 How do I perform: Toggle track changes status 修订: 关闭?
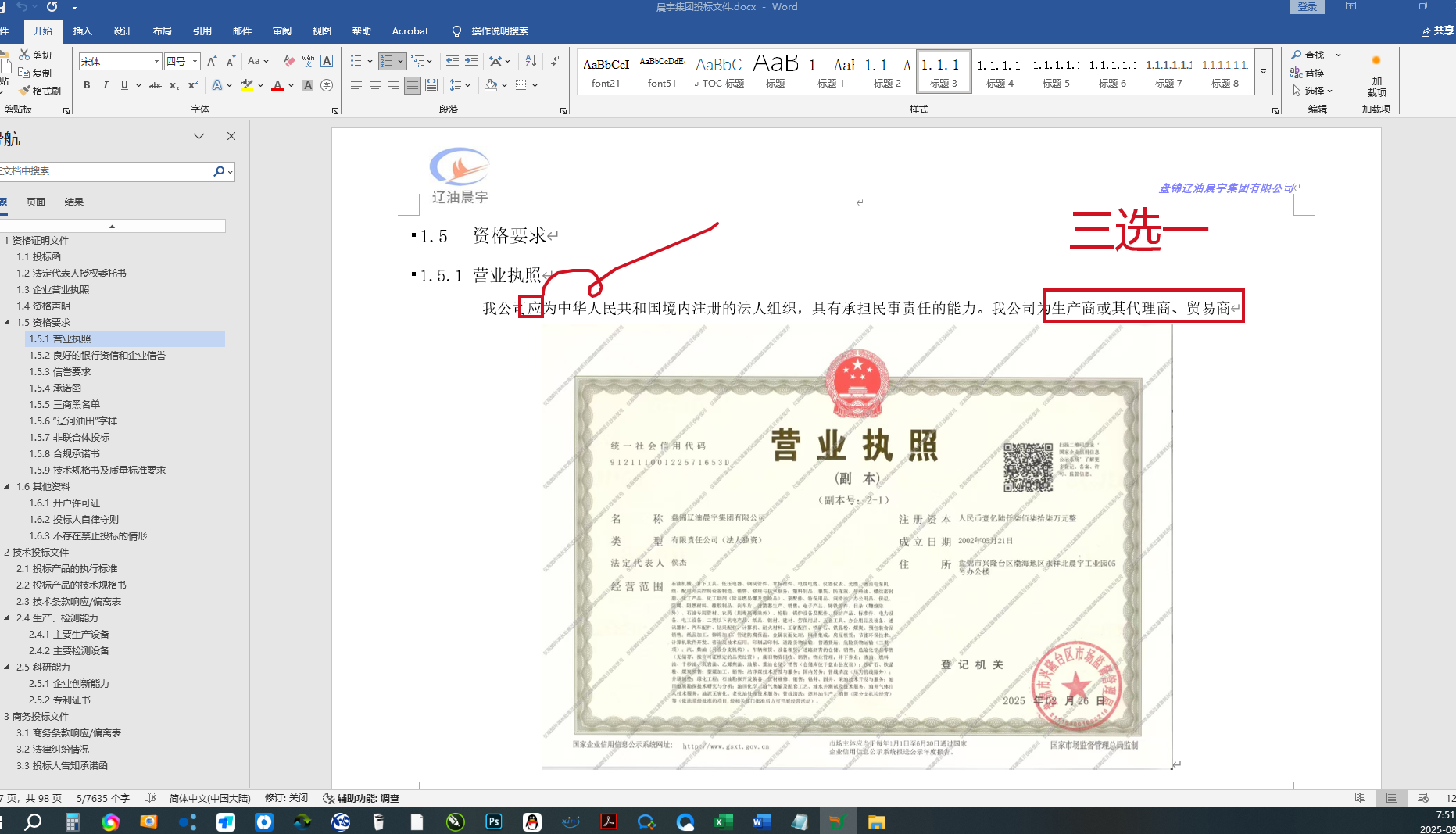[x=286, y=798]
